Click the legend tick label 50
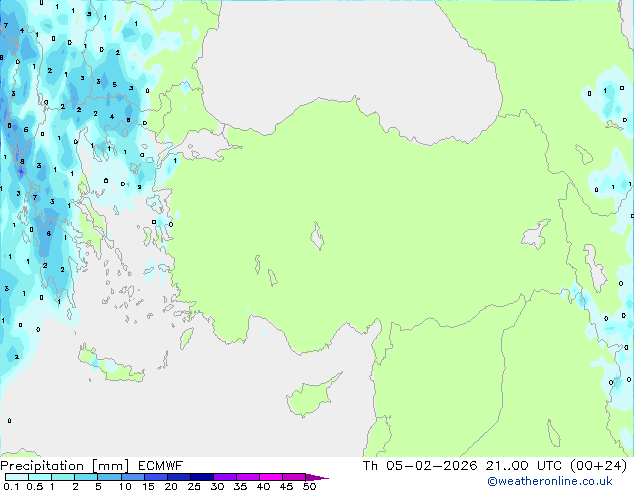Screen dimensions: 634x490 pyautogui.click(x=309, y=487)
